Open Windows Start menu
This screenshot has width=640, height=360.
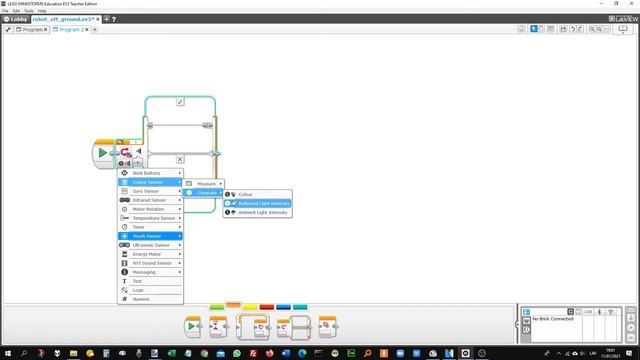click(x=8, y=353)
